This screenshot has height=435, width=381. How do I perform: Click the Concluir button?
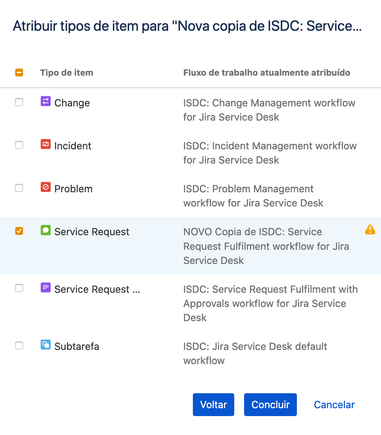pos(270,405)
